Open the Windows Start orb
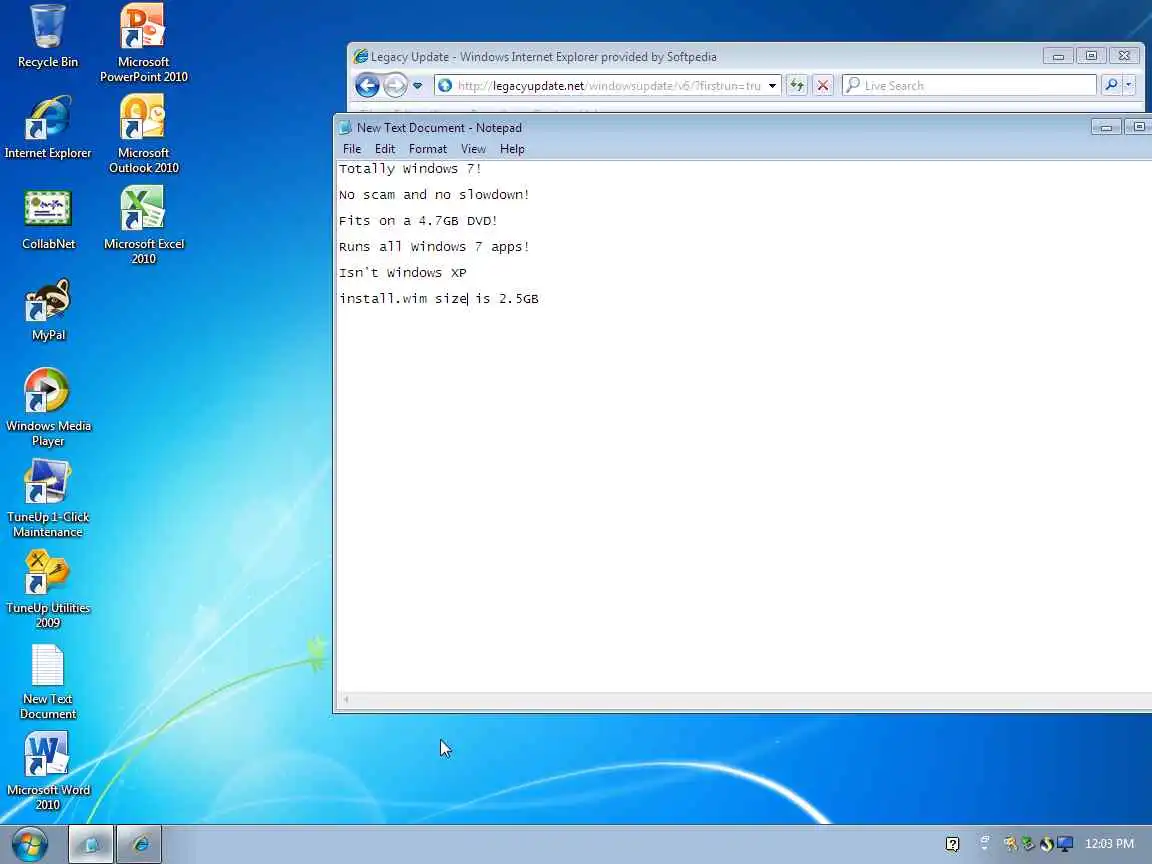The height and width of the screenshot is (864, 1152). click(x=29, y=844)
